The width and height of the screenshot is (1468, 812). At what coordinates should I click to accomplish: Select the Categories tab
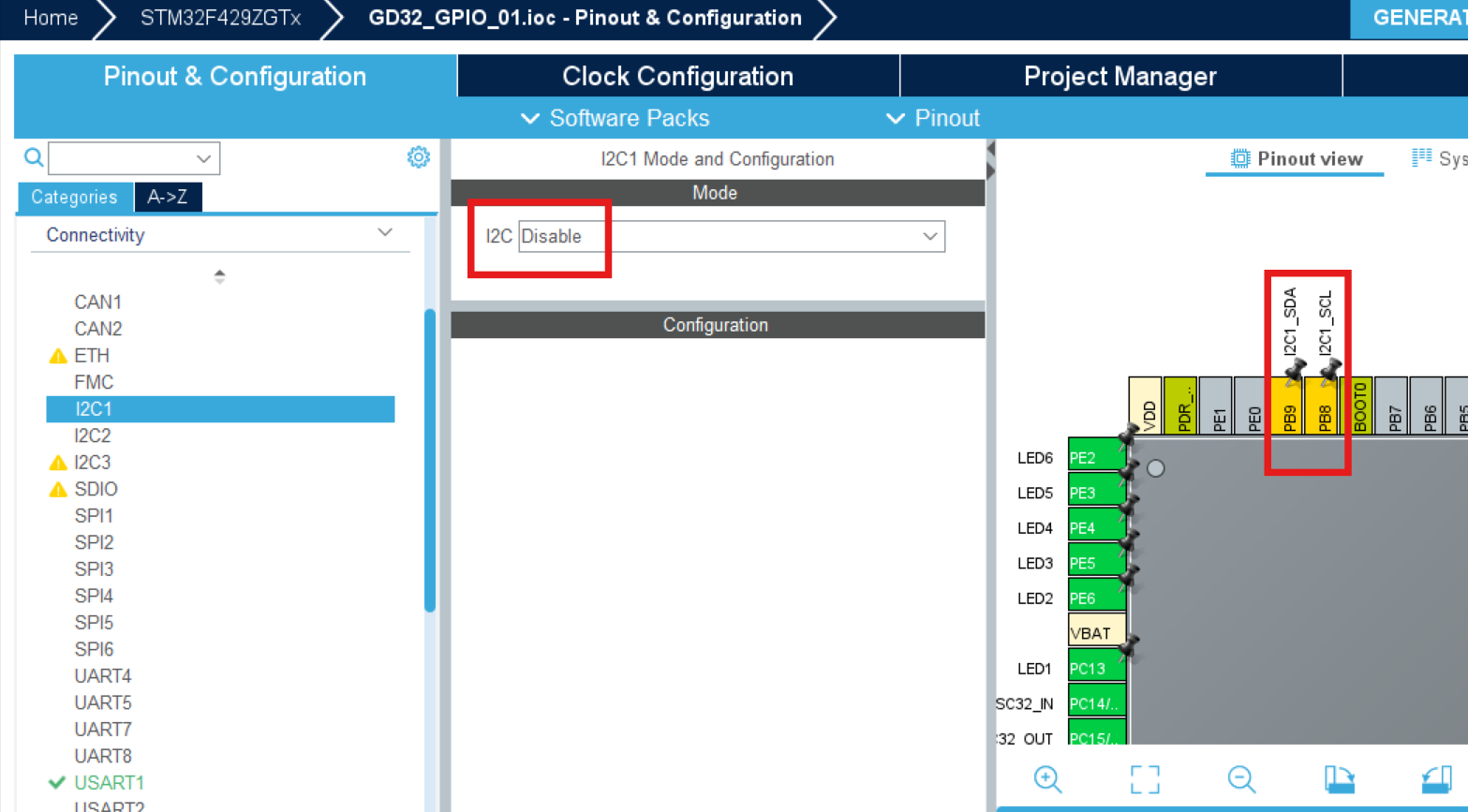click(x=74, y=197)
